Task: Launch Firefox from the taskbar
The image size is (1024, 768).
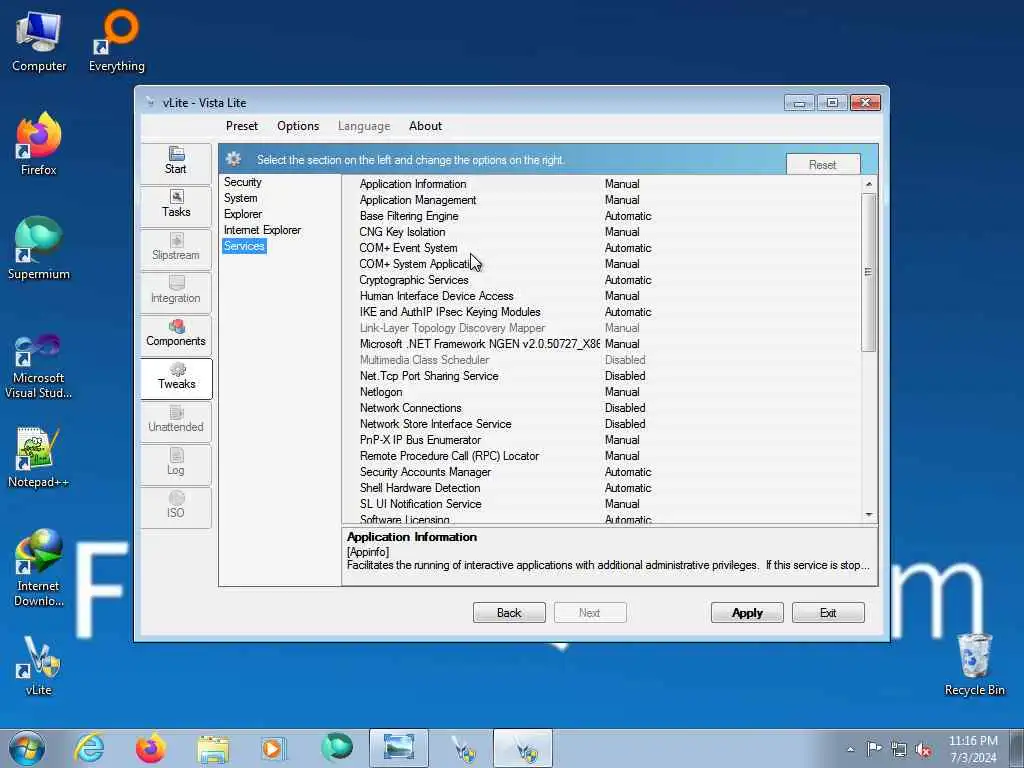Action: pos(150,748)
